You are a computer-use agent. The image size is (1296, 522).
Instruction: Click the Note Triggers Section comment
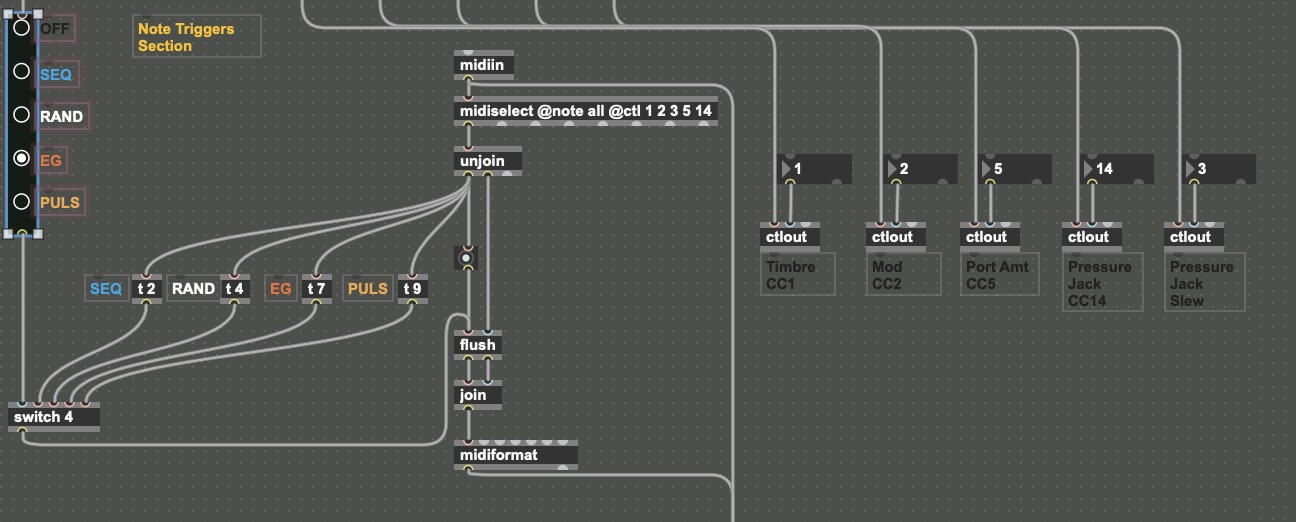195,37
